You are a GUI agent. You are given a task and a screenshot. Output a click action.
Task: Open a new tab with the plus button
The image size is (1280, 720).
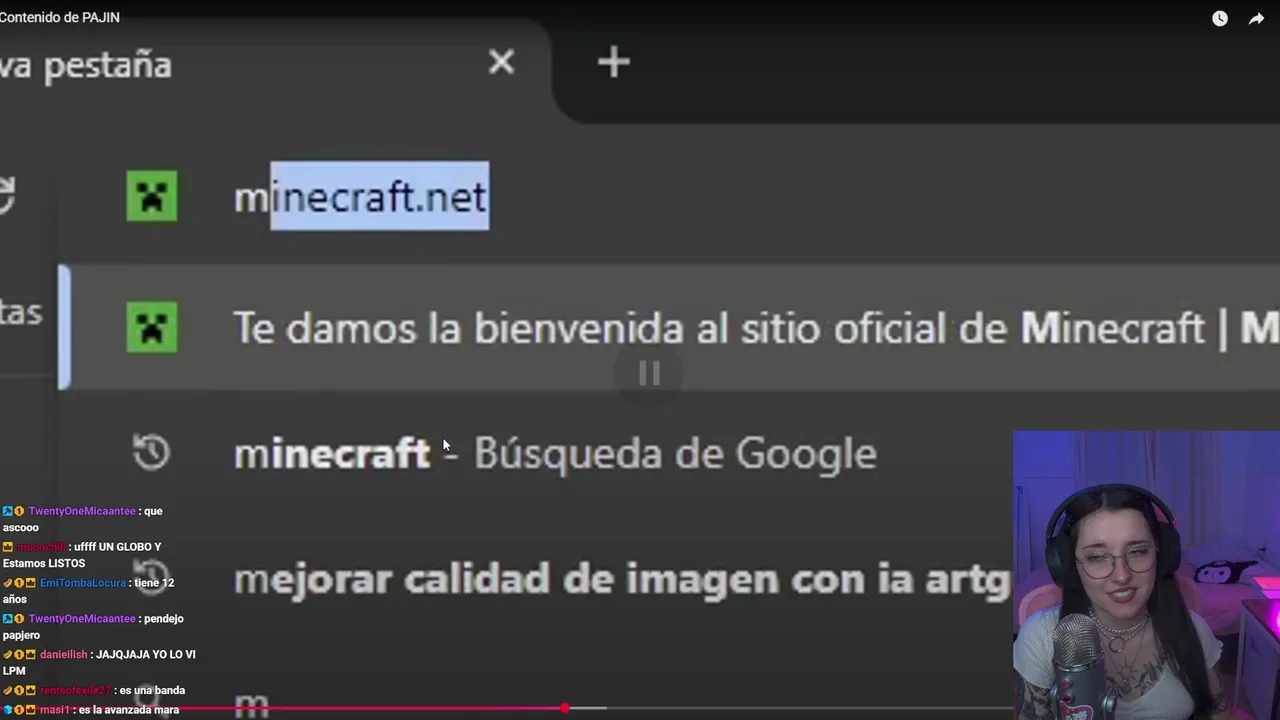pyautogui.click(x=613, y=63)
